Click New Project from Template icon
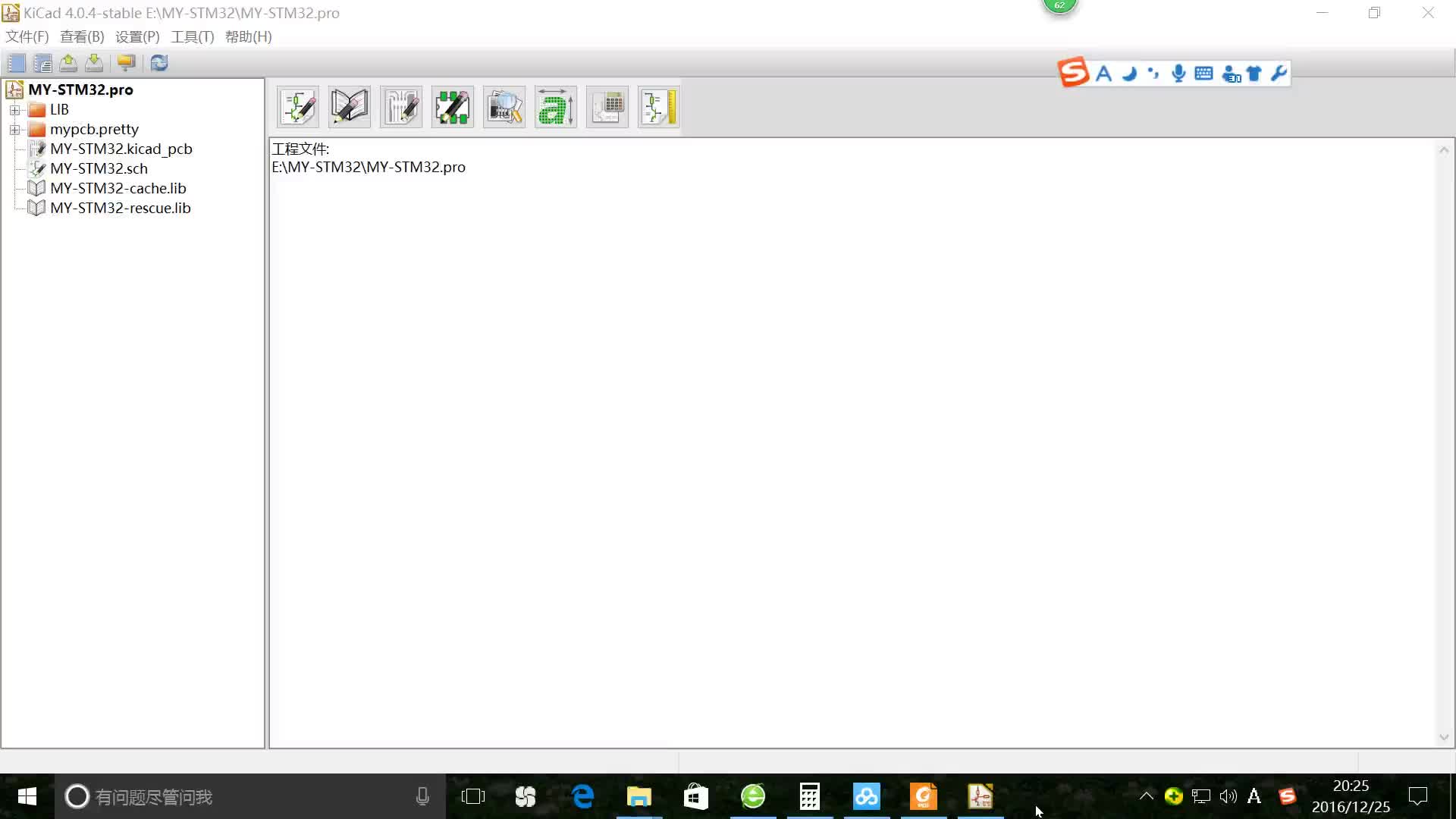 click(42, 63)
